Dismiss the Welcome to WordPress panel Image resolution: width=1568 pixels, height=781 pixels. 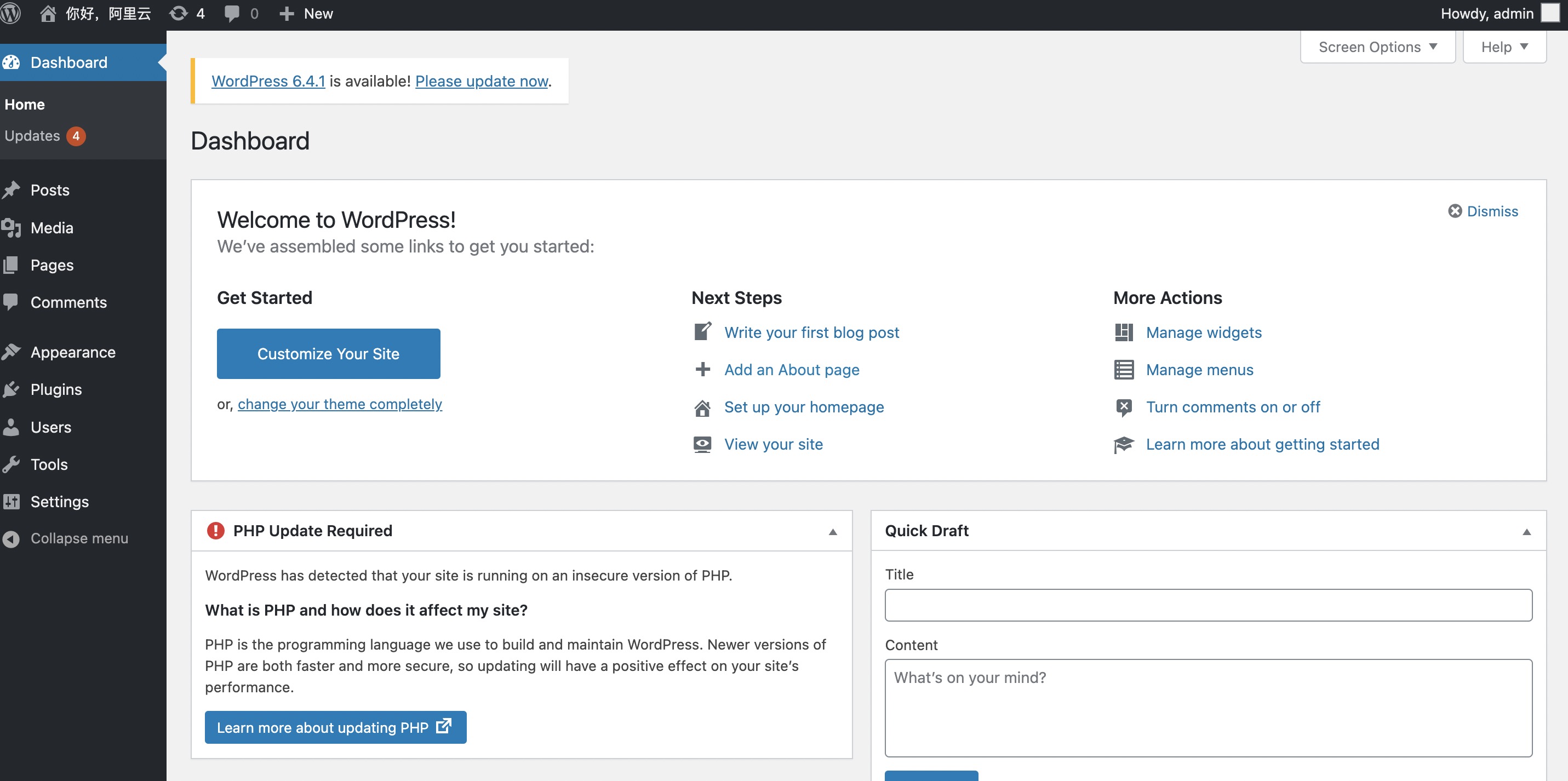[1483, 211]
